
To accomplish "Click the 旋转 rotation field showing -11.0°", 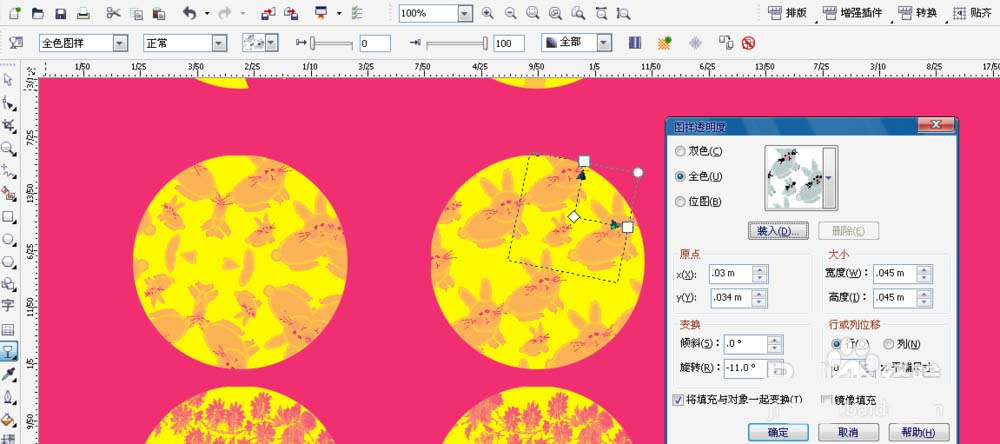I will (746, 368).
